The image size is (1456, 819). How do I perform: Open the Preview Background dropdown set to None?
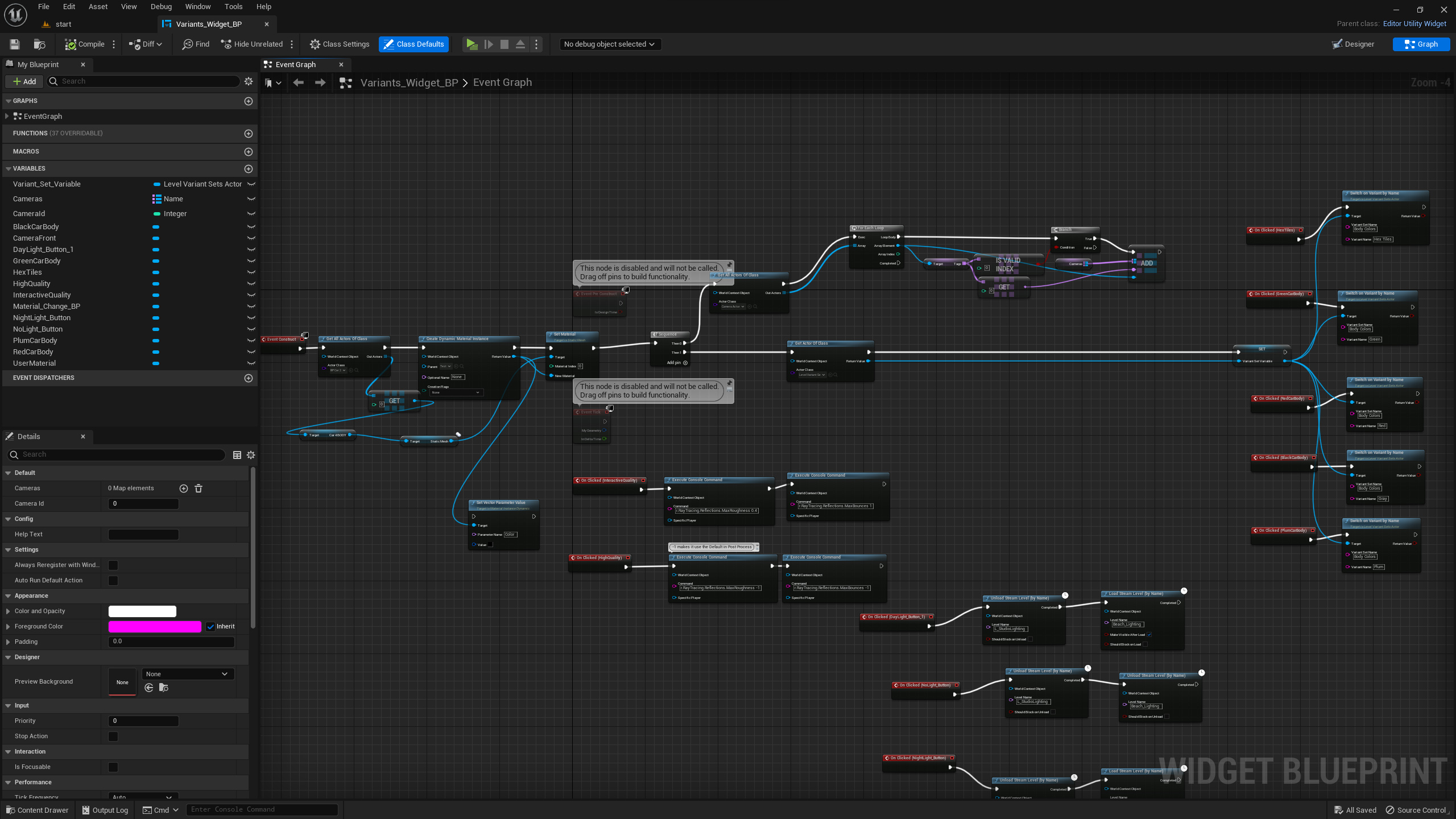coord(188,673)
